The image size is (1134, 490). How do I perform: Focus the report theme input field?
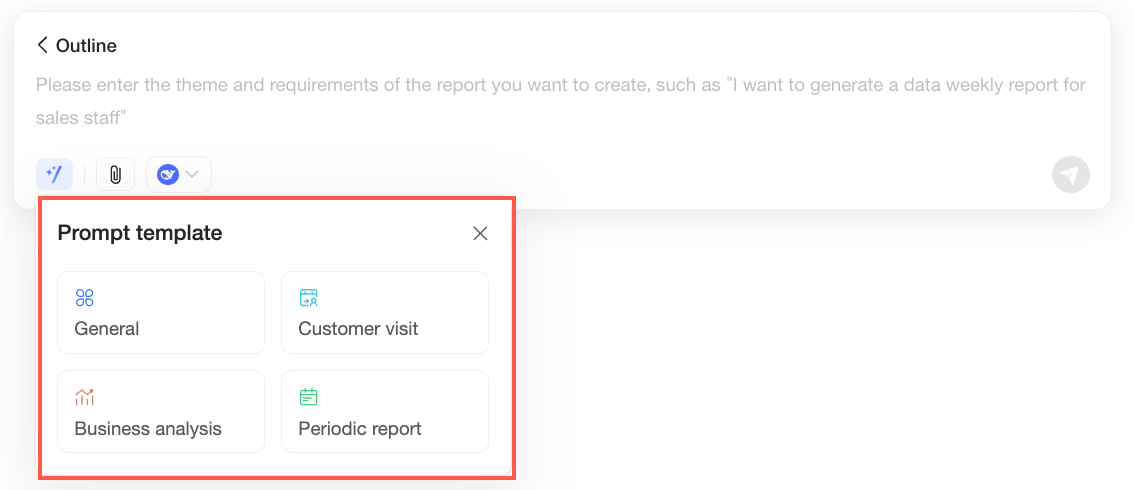coord(561,102)
